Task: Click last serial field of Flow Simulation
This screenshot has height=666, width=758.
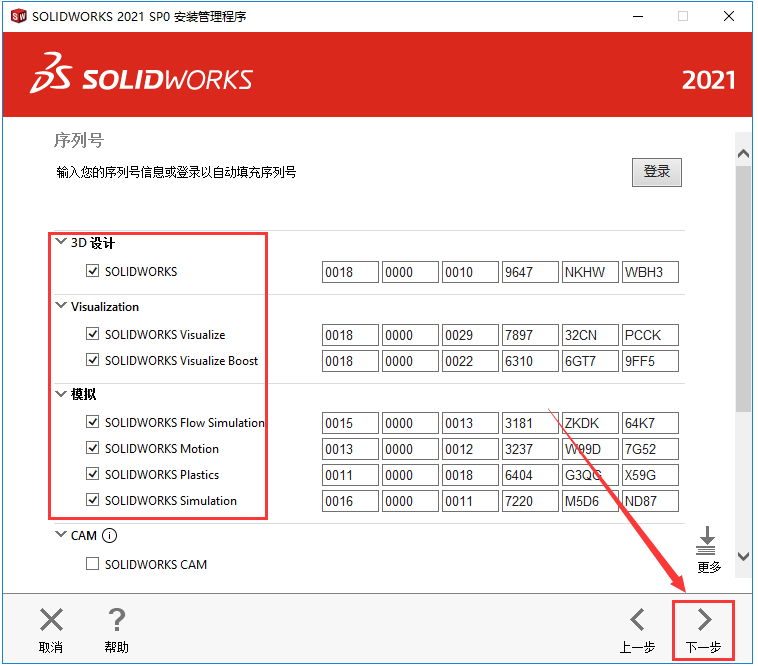Action: 650,423
